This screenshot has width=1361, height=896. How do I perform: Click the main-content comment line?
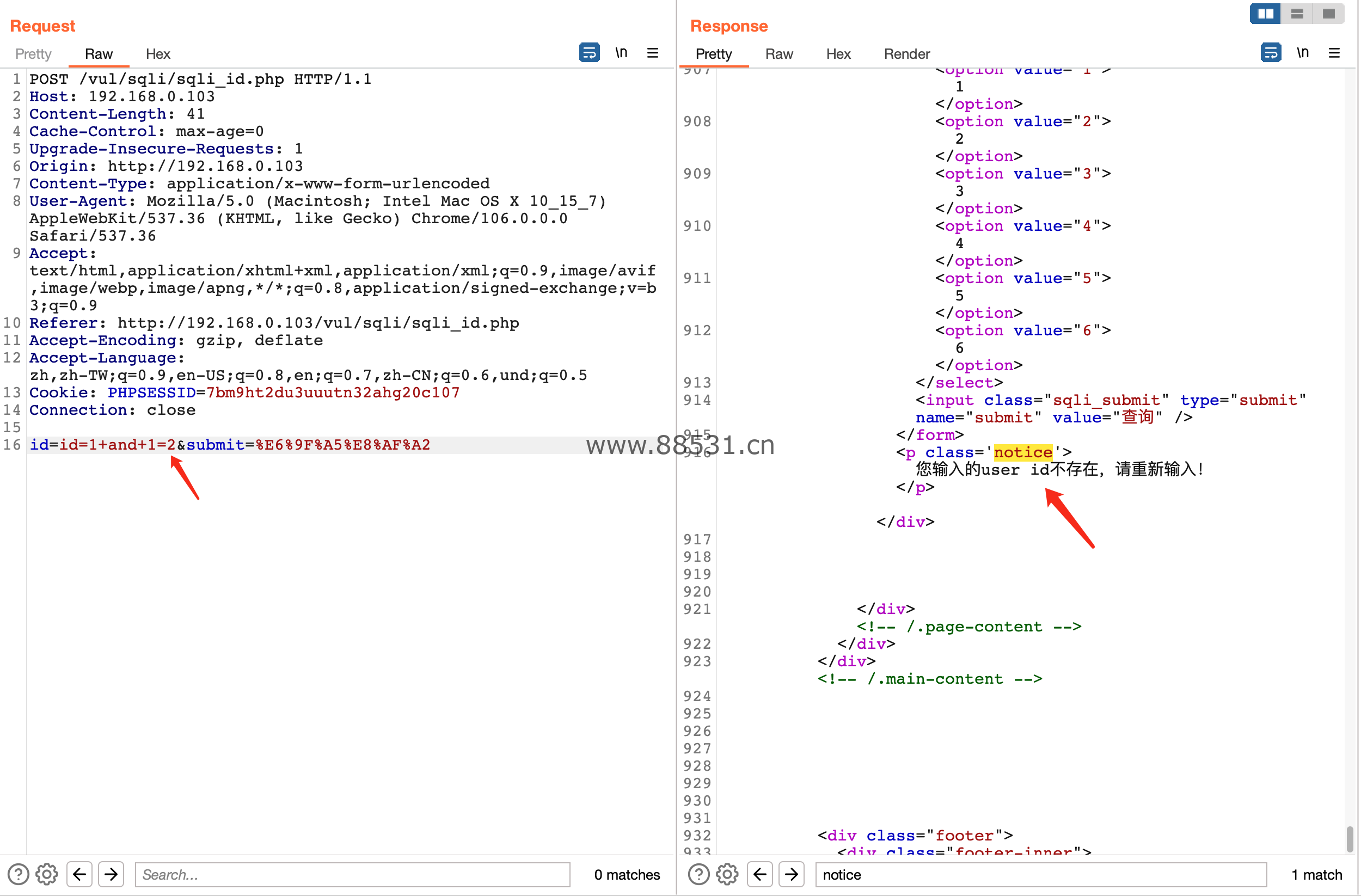click(x=930, y=679)
